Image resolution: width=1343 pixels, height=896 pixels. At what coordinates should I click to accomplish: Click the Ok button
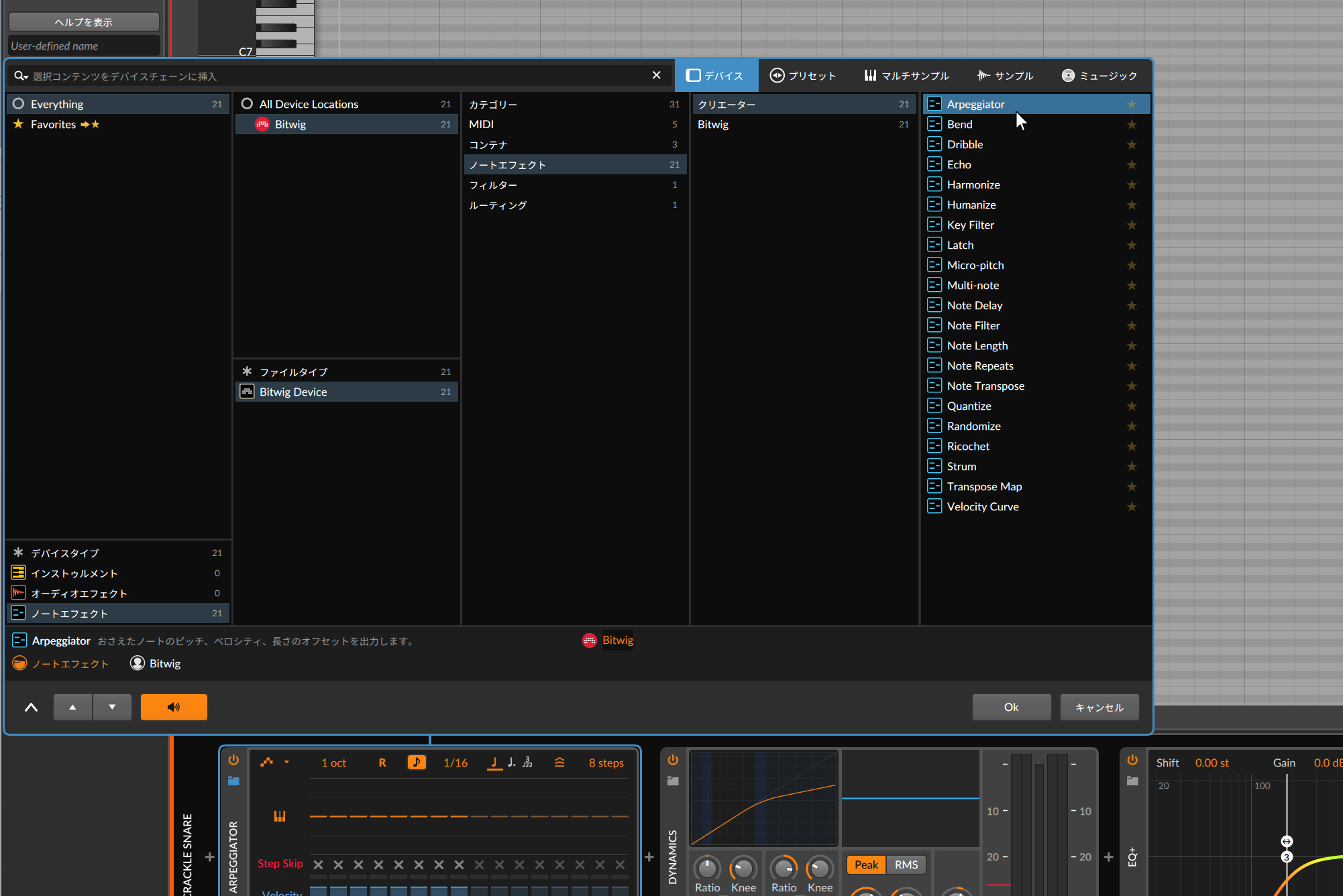pos(1012,707)
